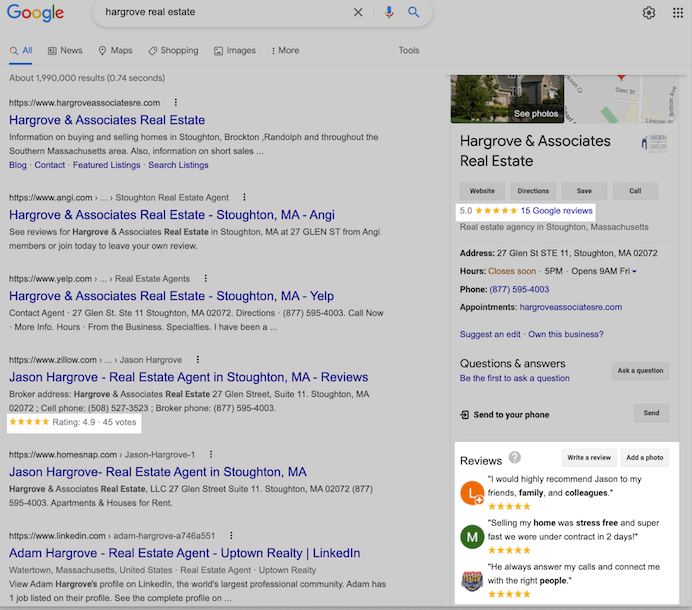Switch to the Images tab
This screenshot has width=692, height=610.
235,50
